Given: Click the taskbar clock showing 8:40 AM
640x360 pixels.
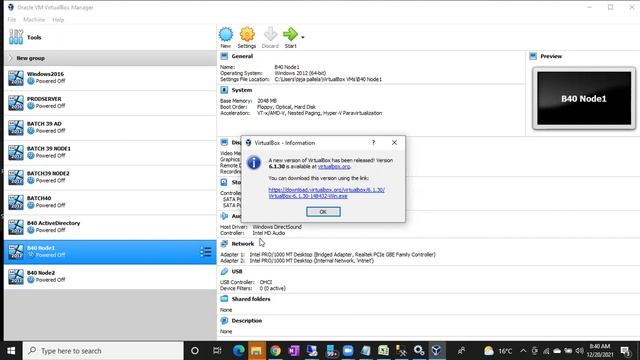Looking at the screenshot, I should coord(600,351).
